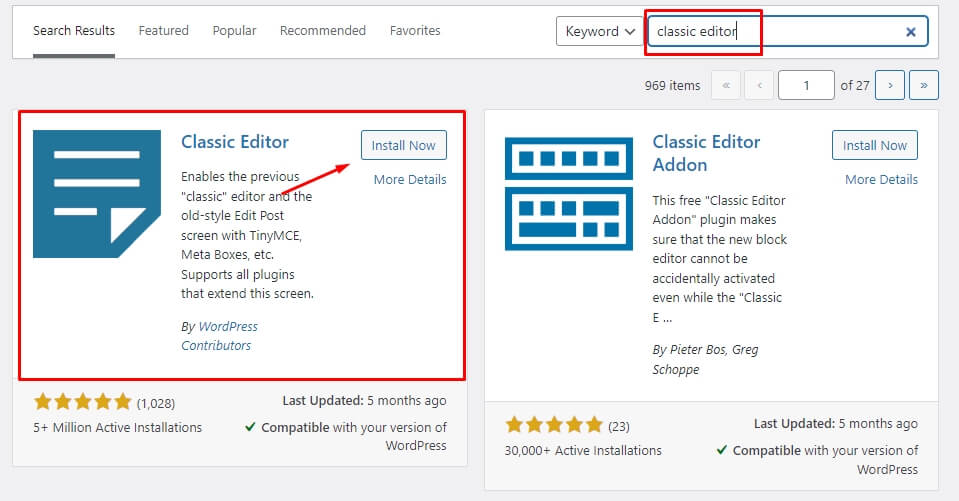Click the Classic Editor Addon plugin icon
The image size is (959, 501).
click(569, 194)
